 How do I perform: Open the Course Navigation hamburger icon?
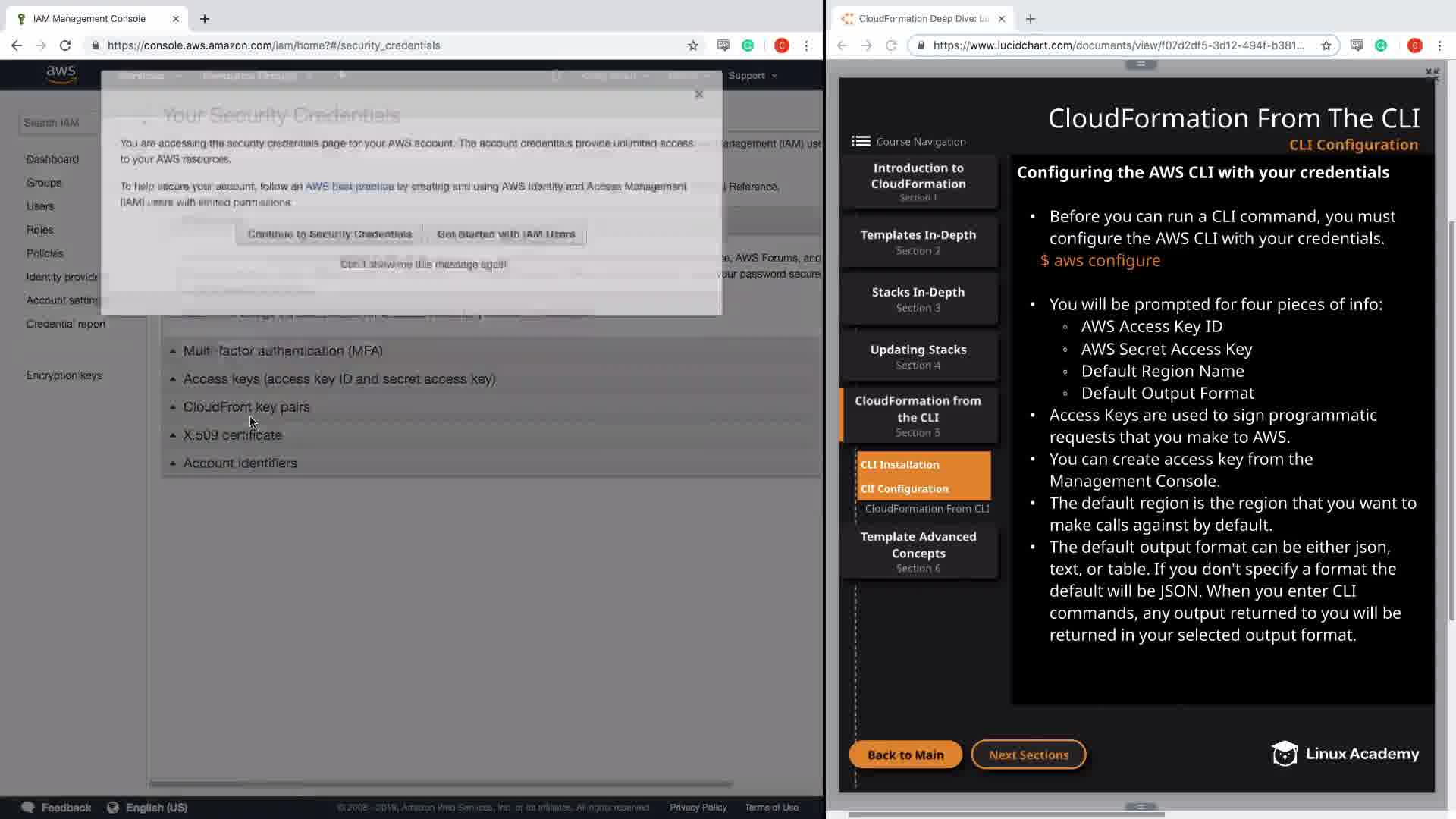(861, 141)
